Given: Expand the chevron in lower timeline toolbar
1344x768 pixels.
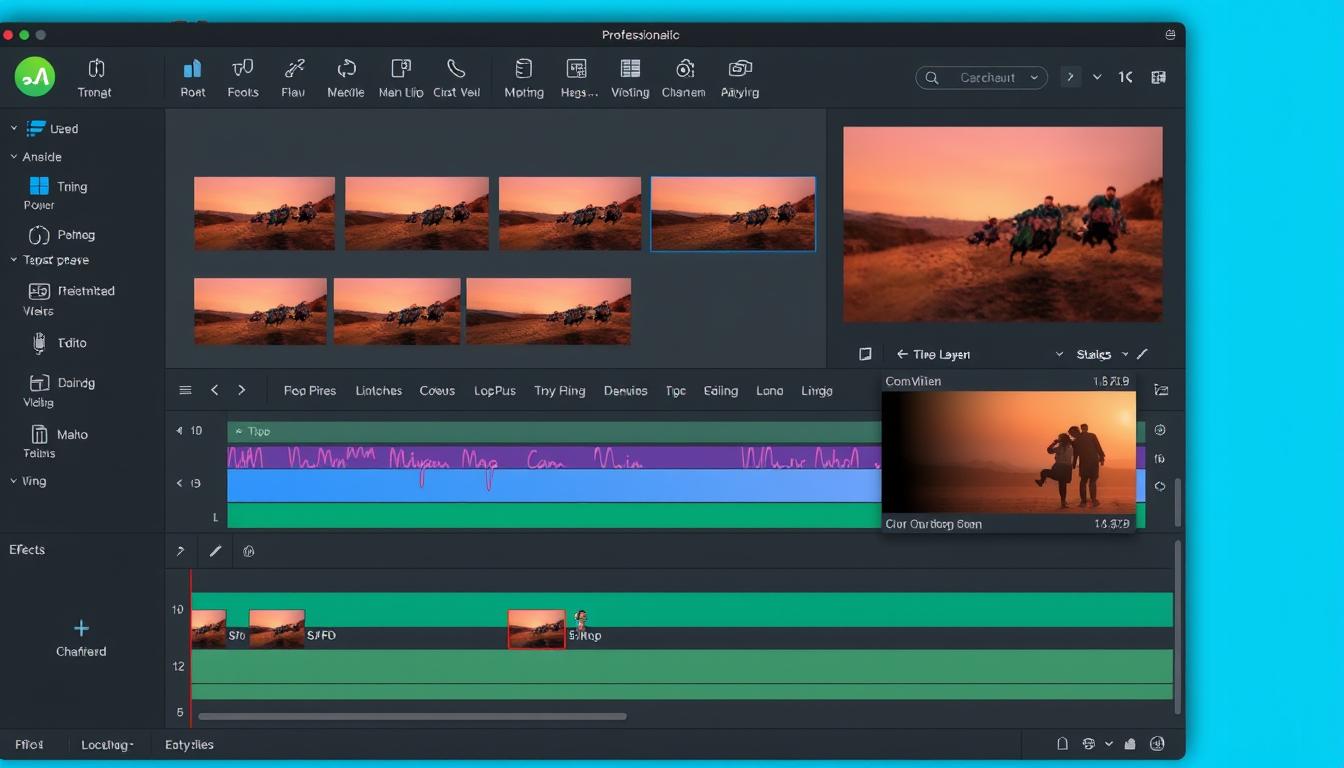Looking at the screenshot, I should coord(181,551).
